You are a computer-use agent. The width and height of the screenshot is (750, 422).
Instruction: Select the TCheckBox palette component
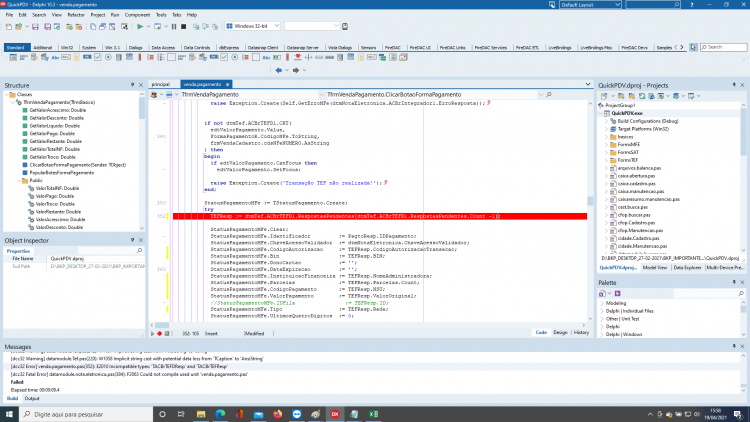pos(98,57)
